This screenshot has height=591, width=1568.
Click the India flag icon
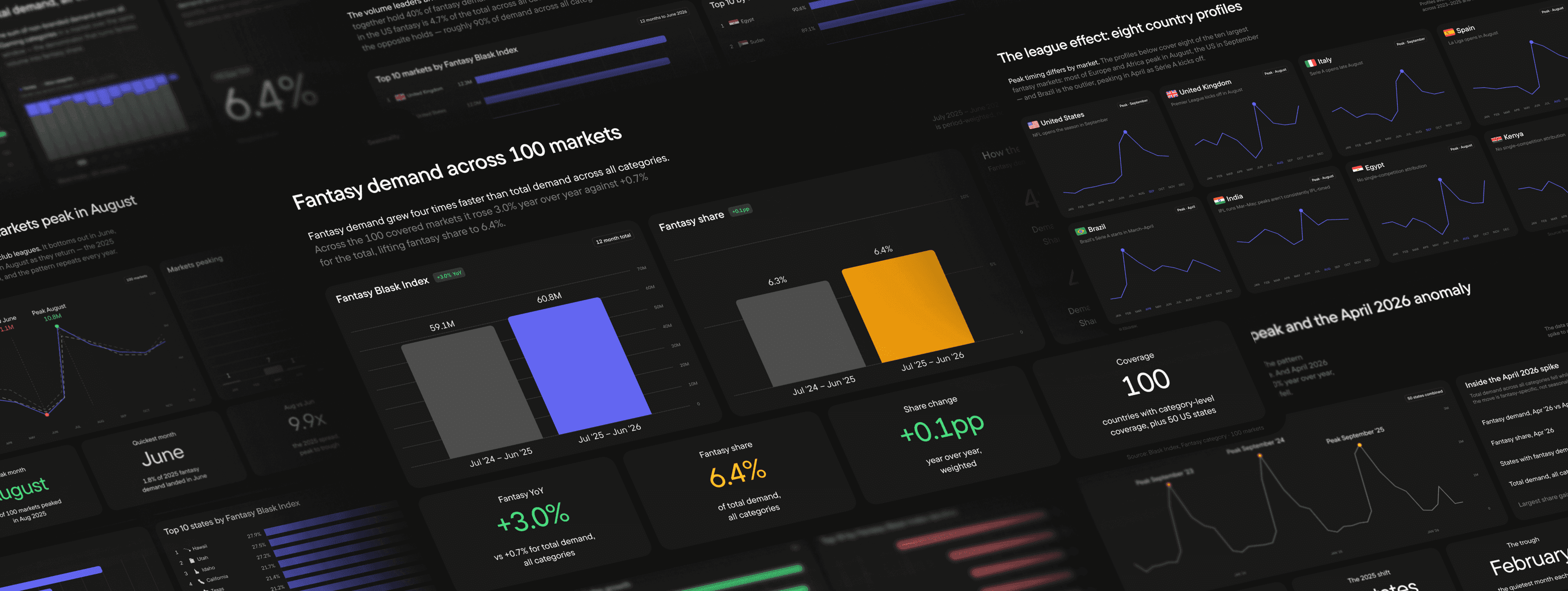coord(1219,200)
